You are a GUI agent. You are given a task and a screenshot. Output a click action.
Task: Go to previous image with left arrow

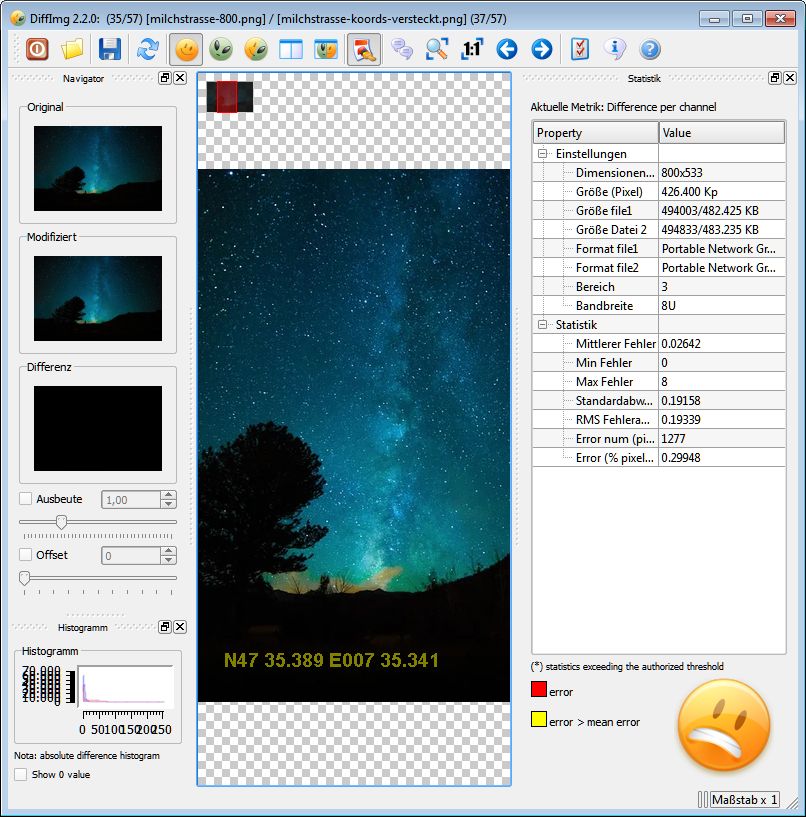(507, 49)
